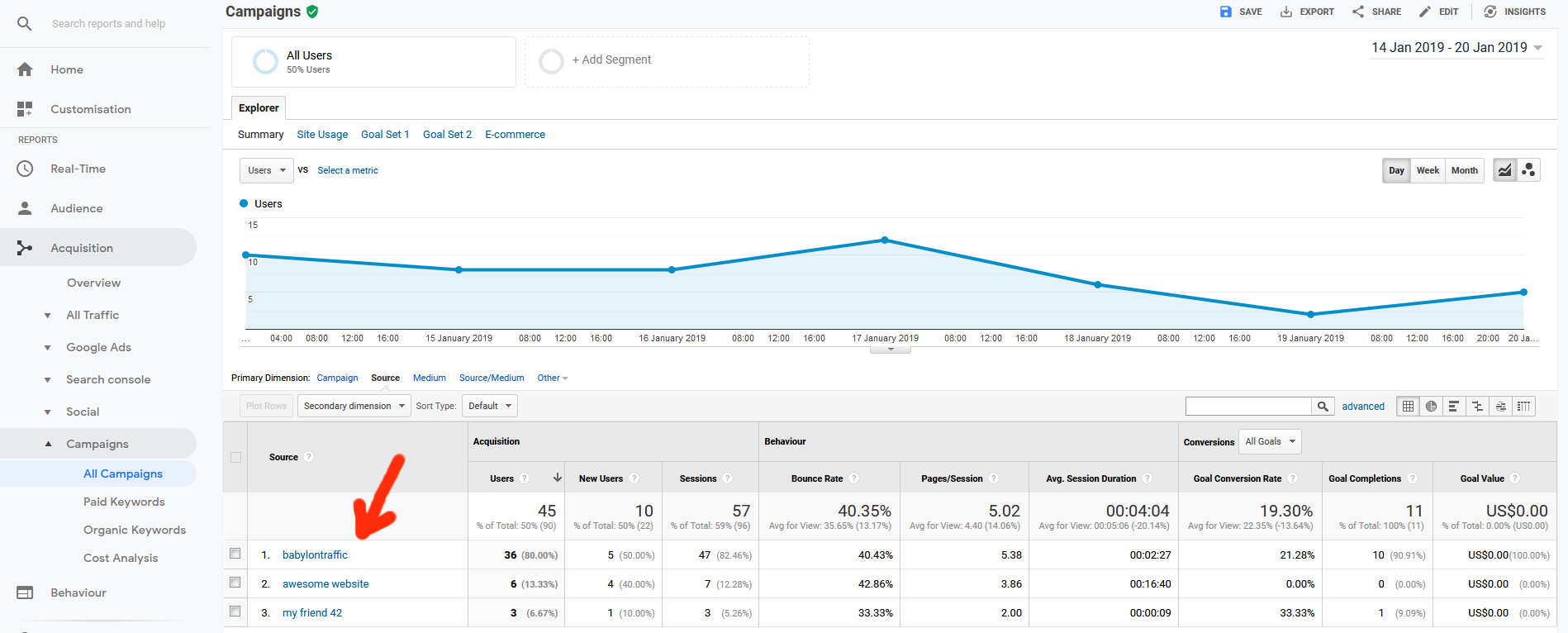Click Select a metric link
1568x633 pixels.
click(x=348, y=170)
